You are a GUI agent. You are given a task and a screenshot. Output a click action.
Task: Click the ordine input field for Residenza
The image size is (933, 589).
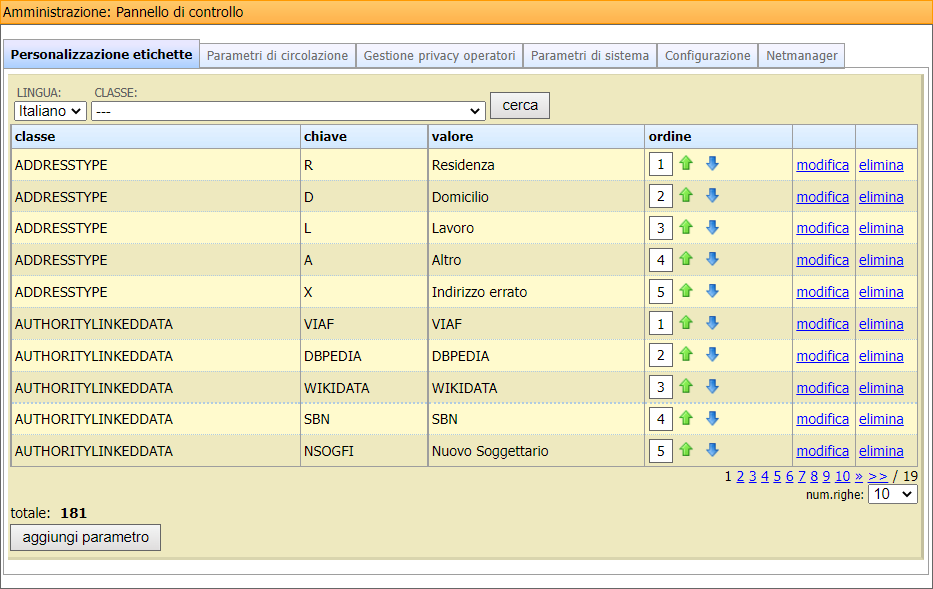click(660, 164)
